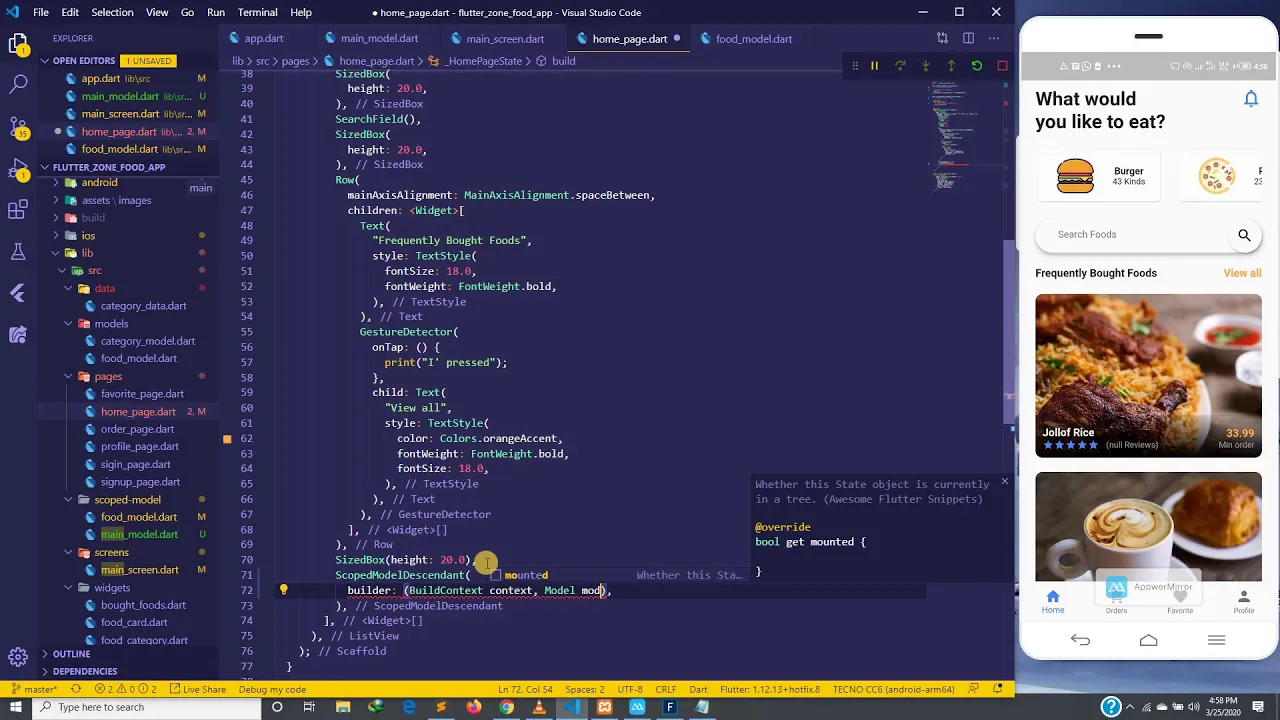Viewport: 1280px width, 720px height.
Task: Open Chrome from the Windows taskbar
Action: click(x=507, y=707)
